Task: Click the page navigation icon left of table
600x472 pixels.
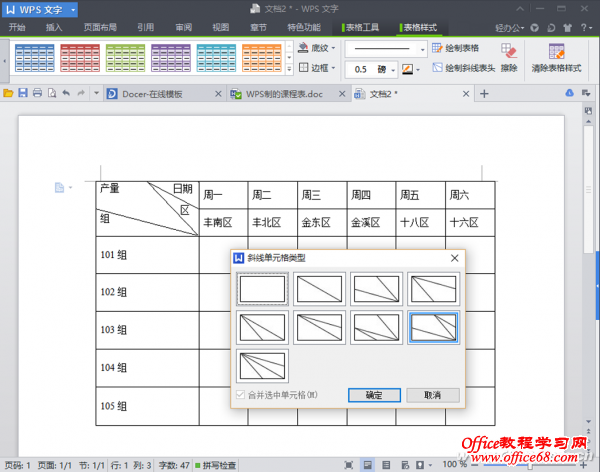Action: [x=59, y=188]
